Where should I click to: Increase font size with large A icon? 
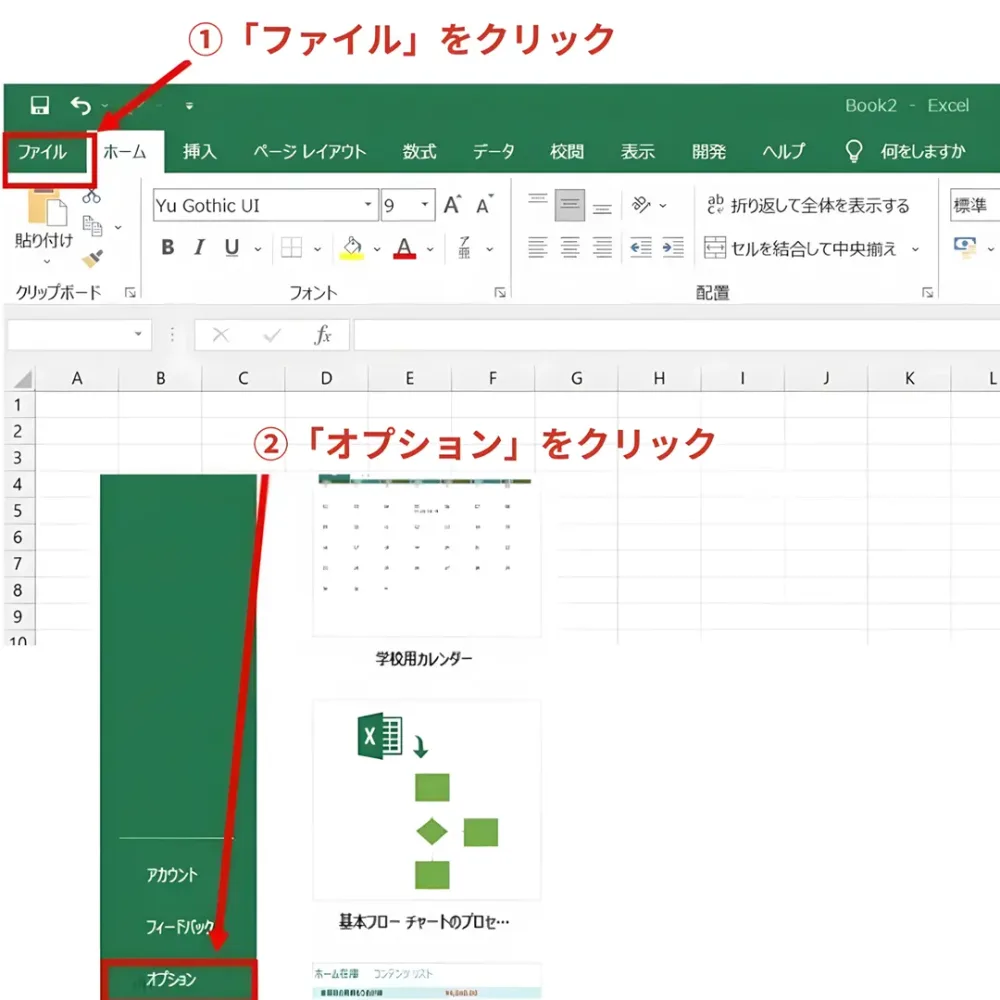pyautogui.click(x=452, y=205)
